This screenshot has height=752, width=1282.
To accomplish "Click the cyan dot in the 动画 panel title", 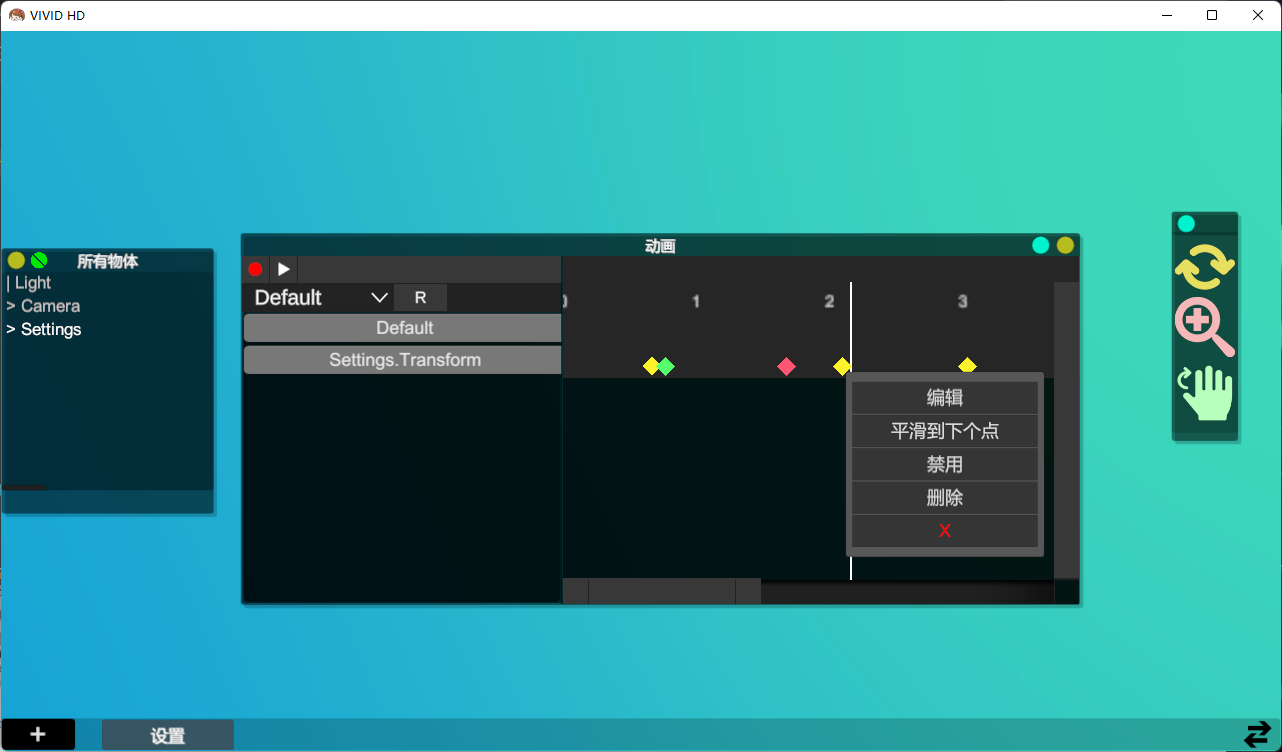I will point(1041,245).
